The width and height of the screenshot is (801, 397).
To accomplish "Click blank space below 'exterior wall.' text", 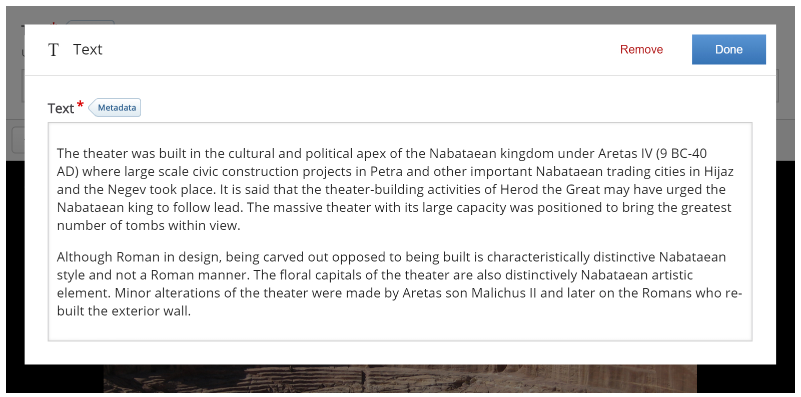I will (400, 329).
